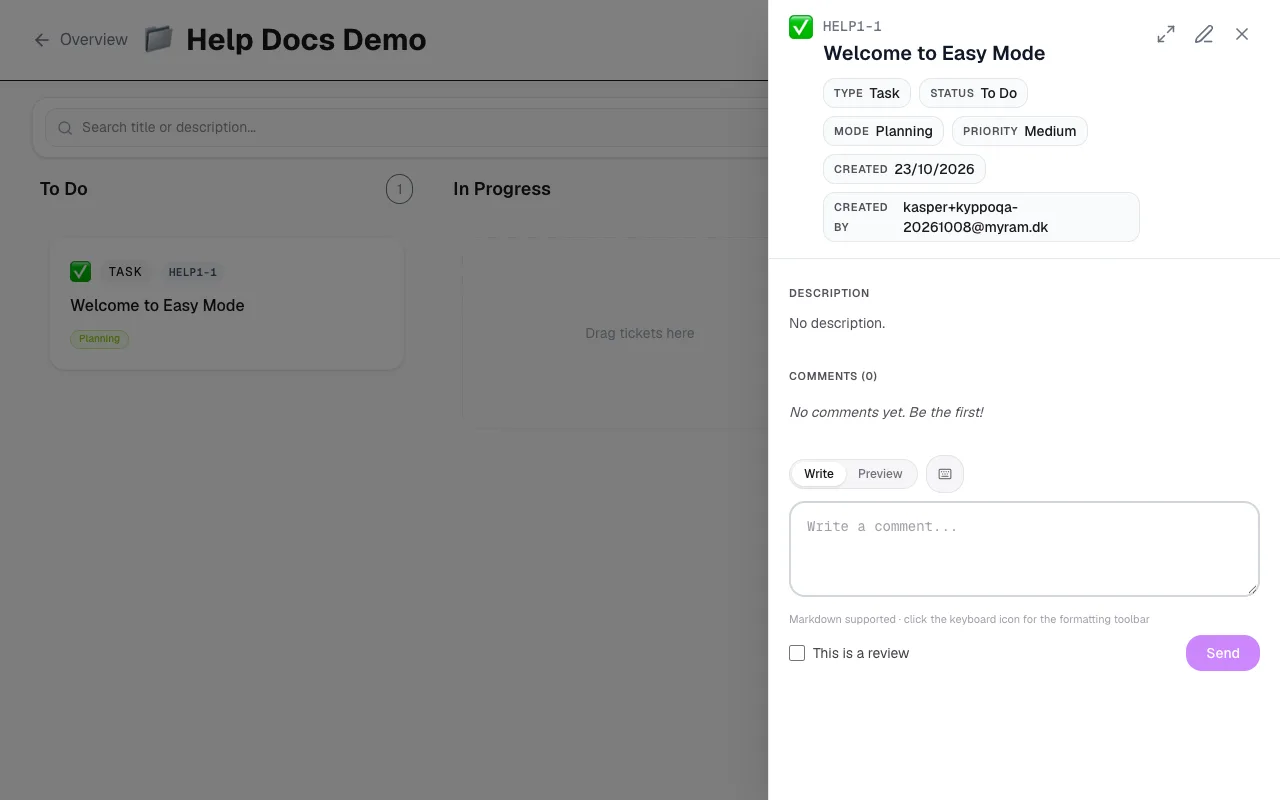Focus the Write a comment text area

[x=1024, y=549]
